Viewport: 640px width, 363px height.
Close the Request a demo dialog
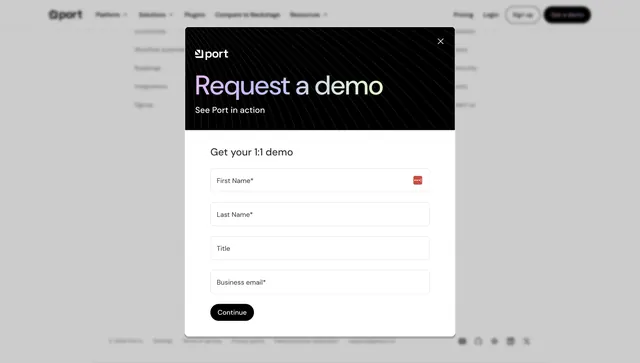(440, 41)
